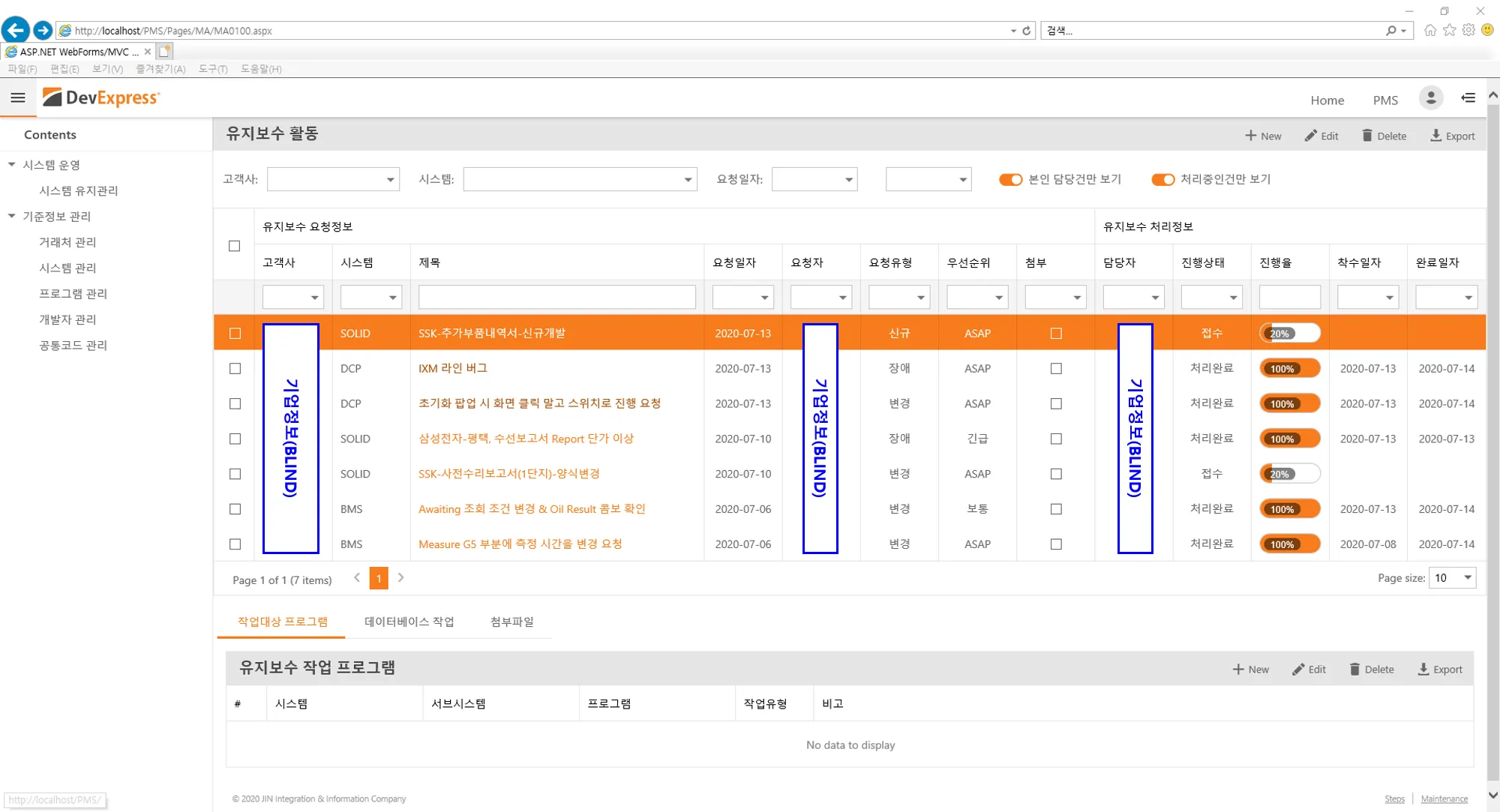Open the 우선순위 column filter dropdown

coord(998,298)
